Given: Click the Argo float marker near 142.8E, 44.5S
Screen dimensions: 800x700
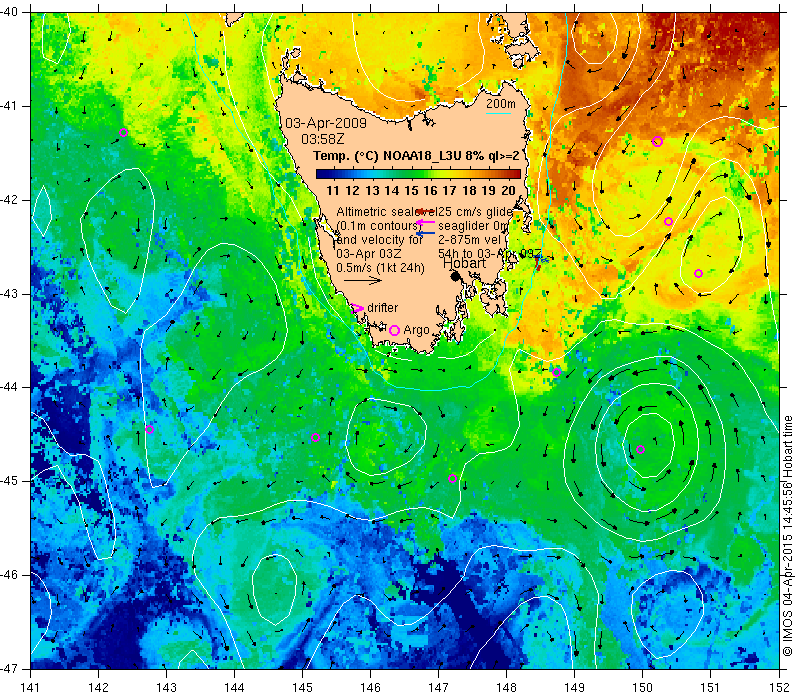Looking at the screenshot, I should (x=149, y=430).
